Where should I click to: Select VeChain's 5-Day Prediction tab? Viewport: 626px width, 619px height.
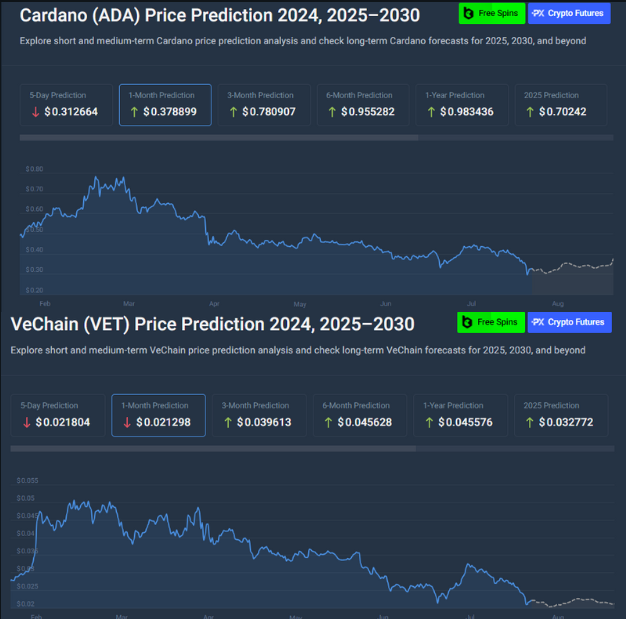pyautogui.click(x=59, y=415)
